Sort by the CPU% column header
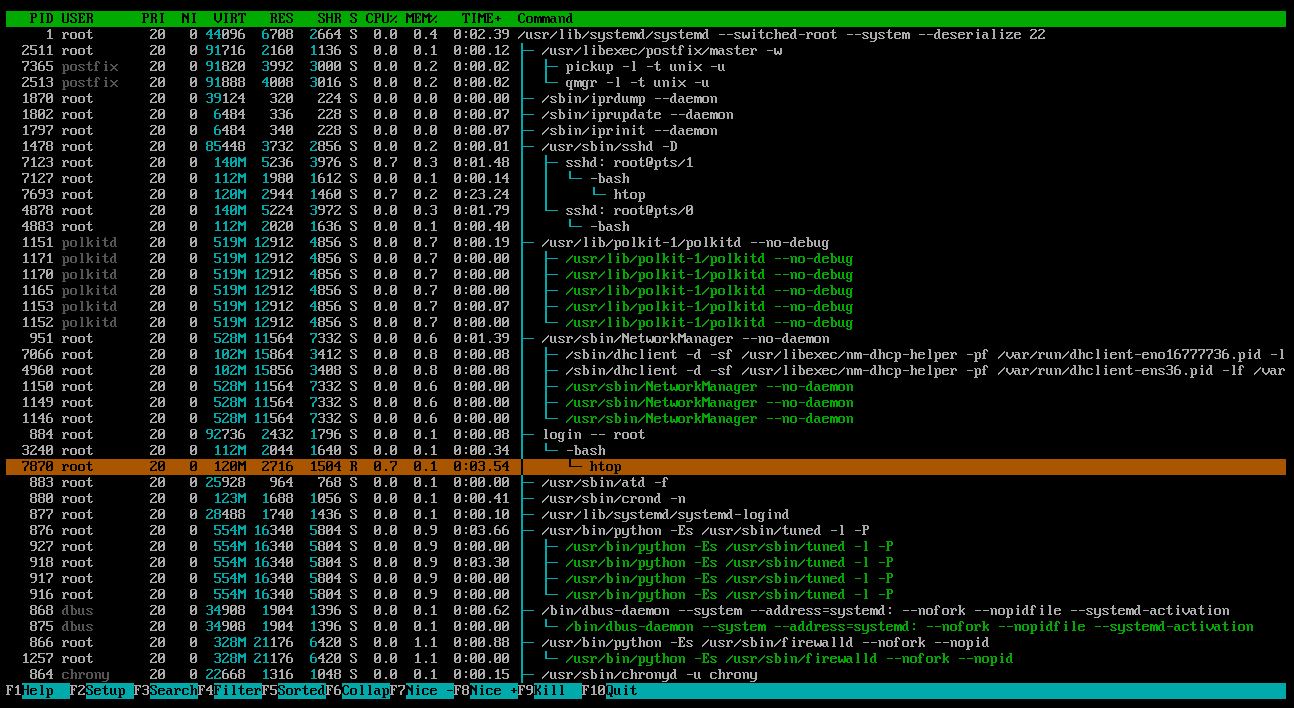Image resolution: width=1294 pixels, height=708 pixels. (x=382, y=18)
